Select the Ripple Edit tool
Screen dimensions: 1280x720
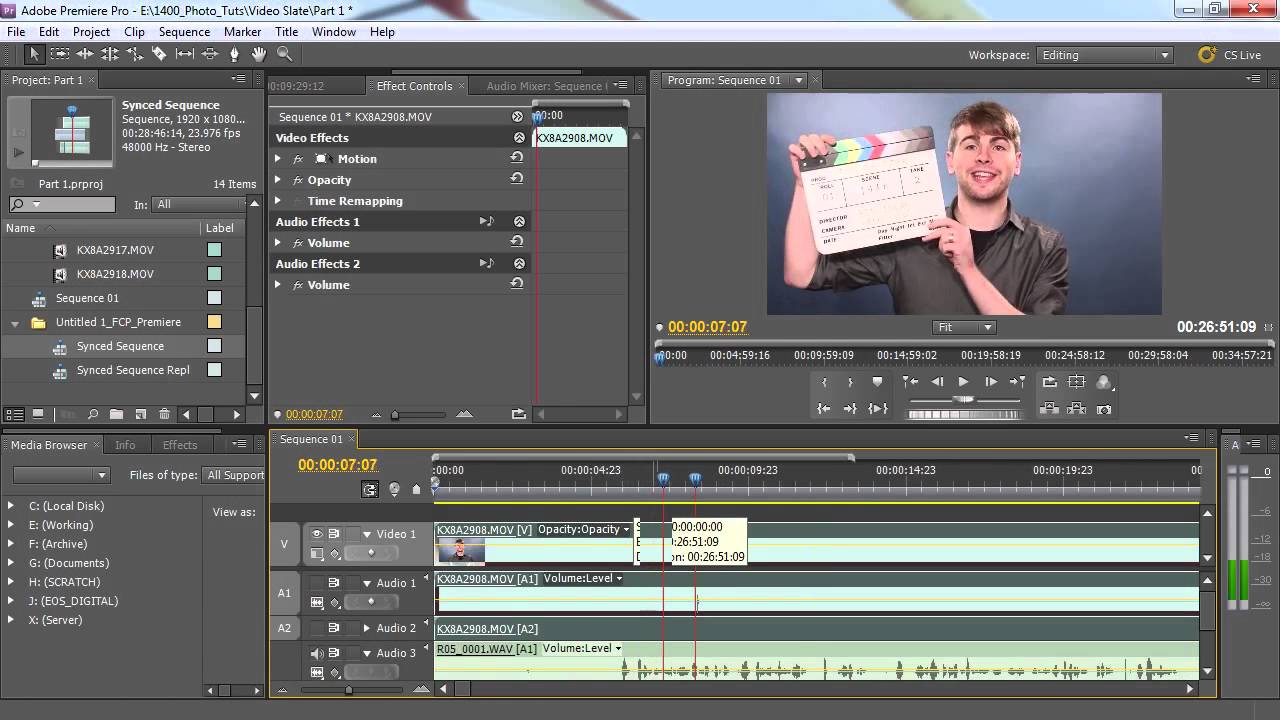(x=85, y=54)
